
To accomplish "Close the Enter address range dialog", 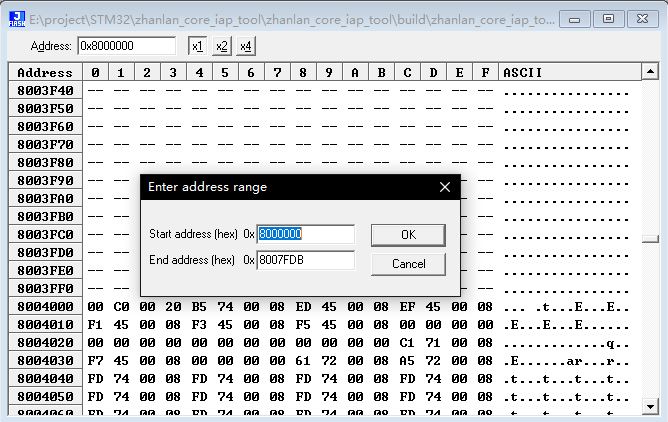I will point(445,187).
